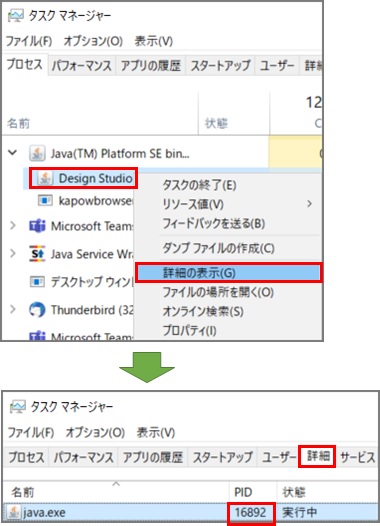This screenshot has height=526, width=380.
Task: Sort by 名前 column in the process list
Action: 18,123
